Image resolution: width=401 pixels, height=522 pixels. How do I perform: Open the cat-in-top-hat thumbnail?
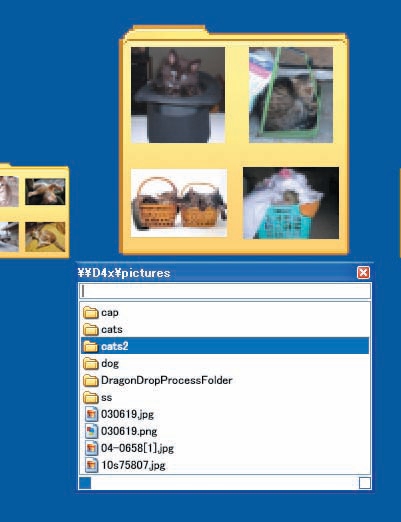click(x=178, y=95)
